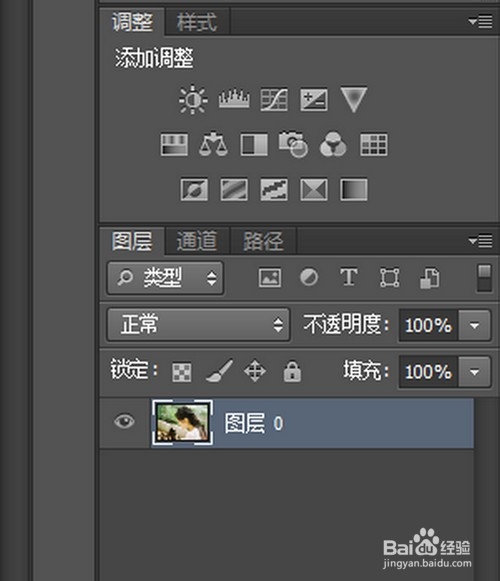Add a Selective Color adjustment
The image size is (500, 581).
click(314, 189)
